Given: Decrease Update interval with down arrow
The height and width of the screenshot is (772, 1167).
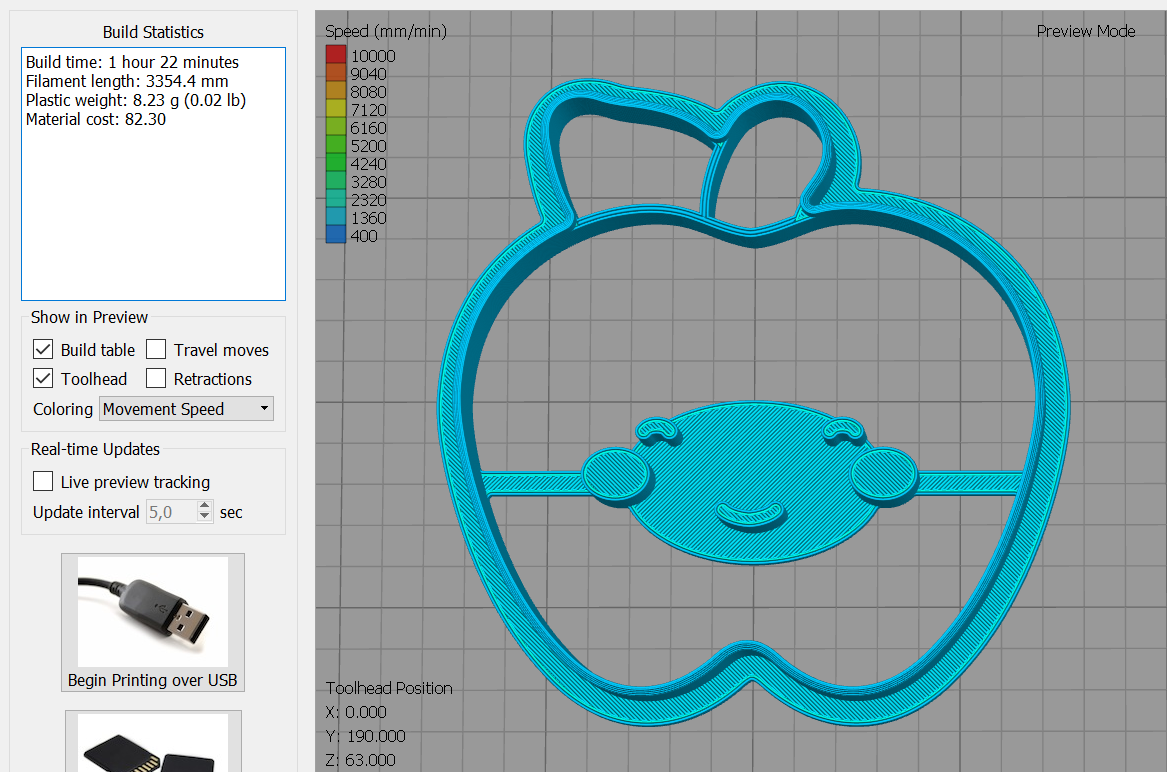Looking at the screenshot, I should [x=205, y=517].
